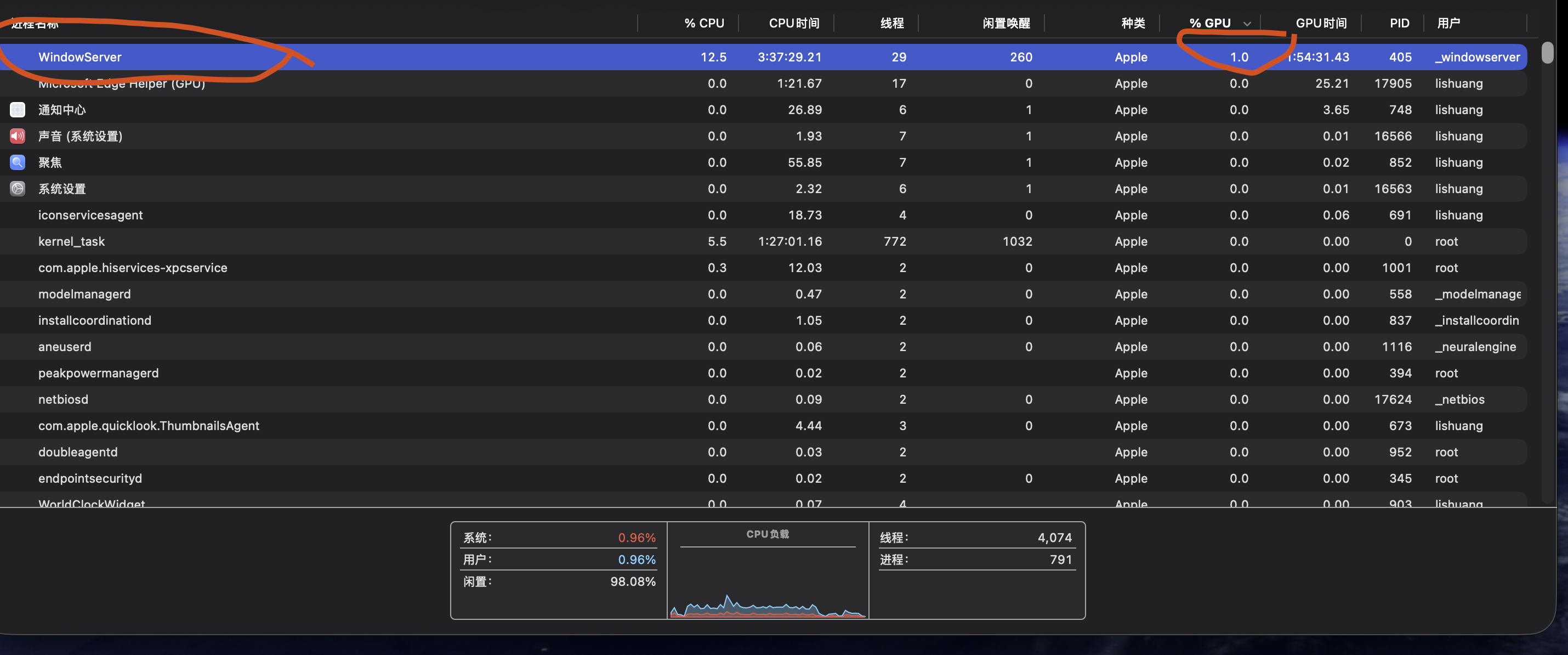Click the 种类 column header
1568x655 pixels.
pos(1133,23)
